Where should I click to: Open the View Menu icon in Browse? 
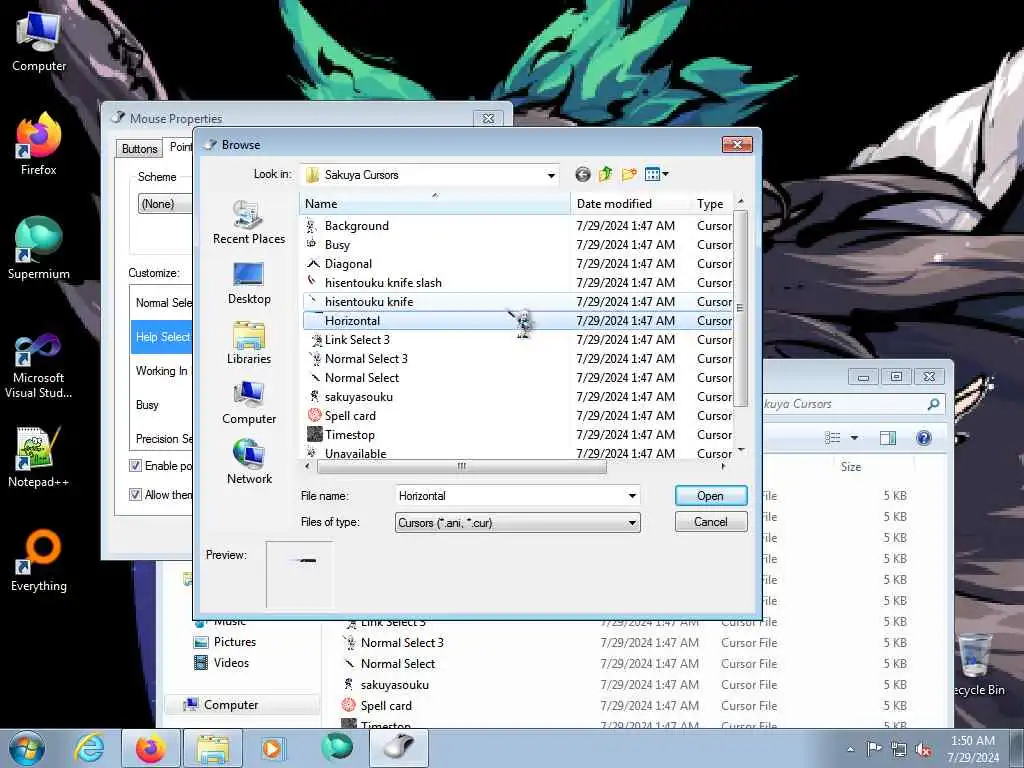[x=656, y=174]
